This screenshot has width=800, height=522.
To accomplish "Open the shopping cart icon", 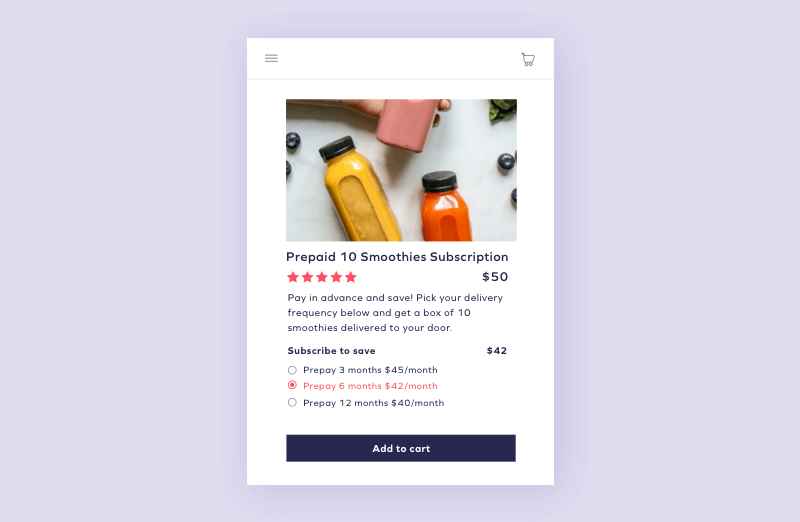I will [528, 59].
